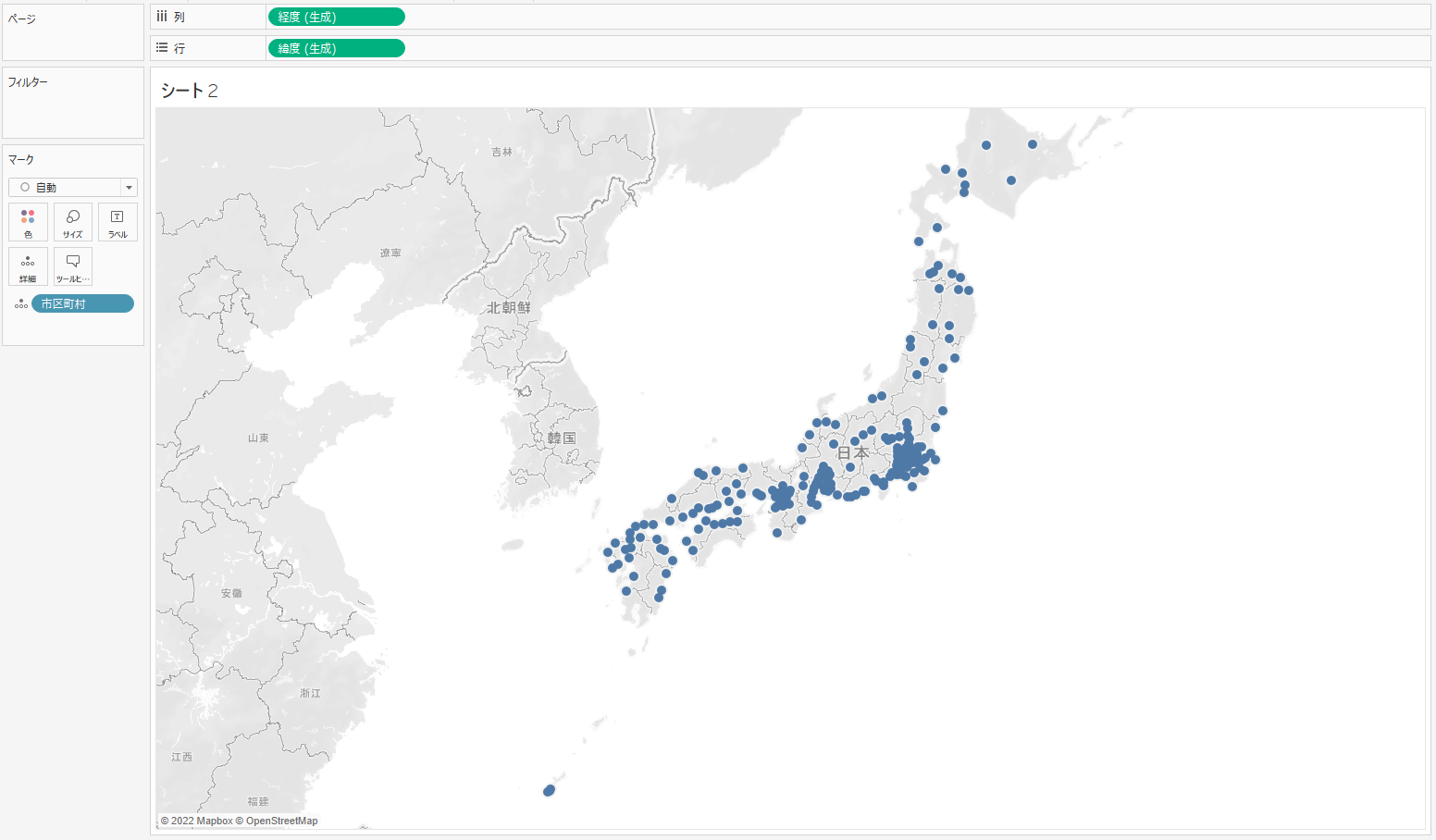Click the シート 2 sheet title
1436x840 pixels.
pos(190,91)
